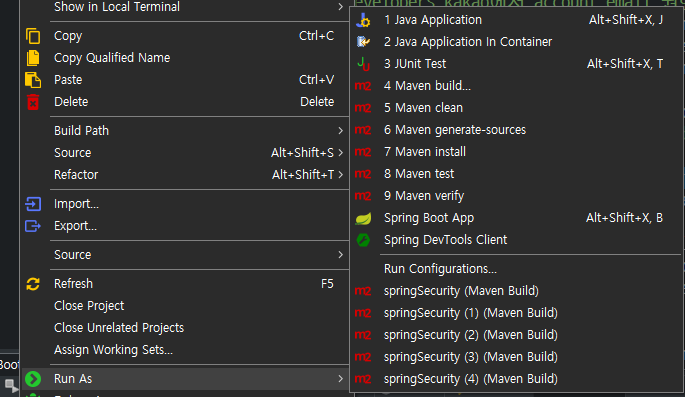Expand the Run As submenu arrow
685x397 pixels.
point(340,379)
